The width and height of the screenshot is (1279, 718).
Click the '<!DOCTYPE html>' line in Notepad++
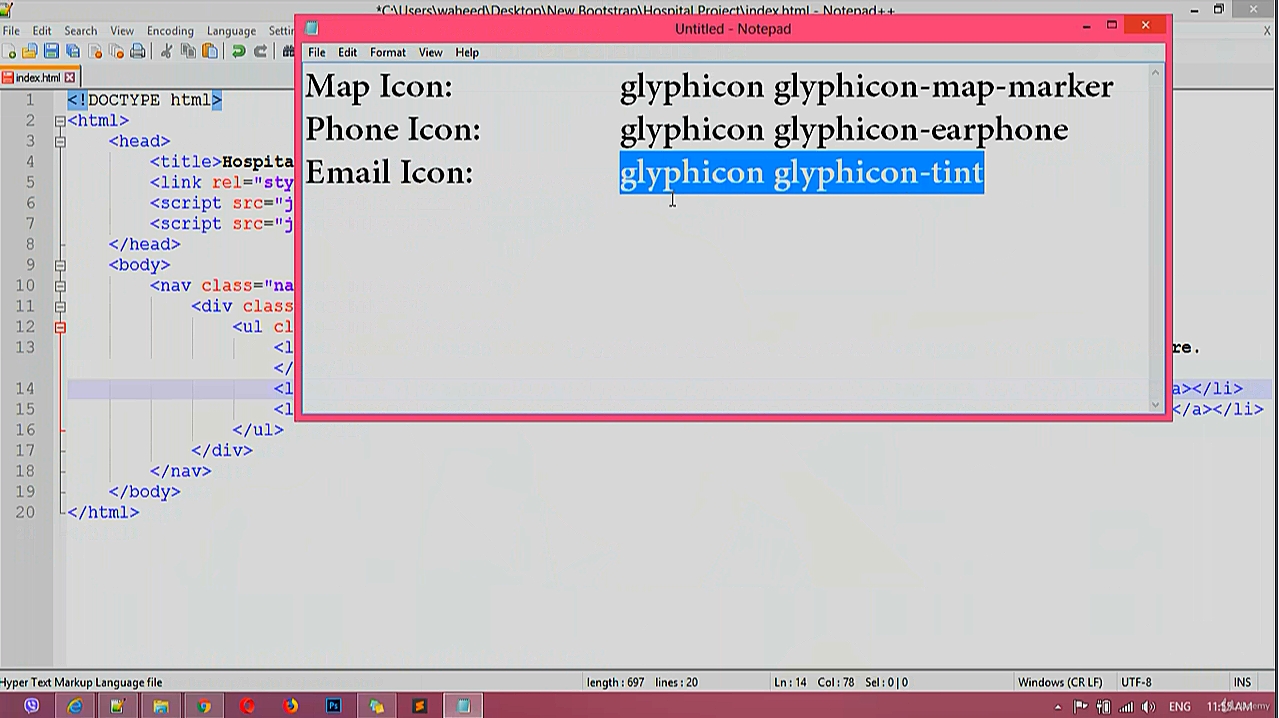click(x=145, y=100)
